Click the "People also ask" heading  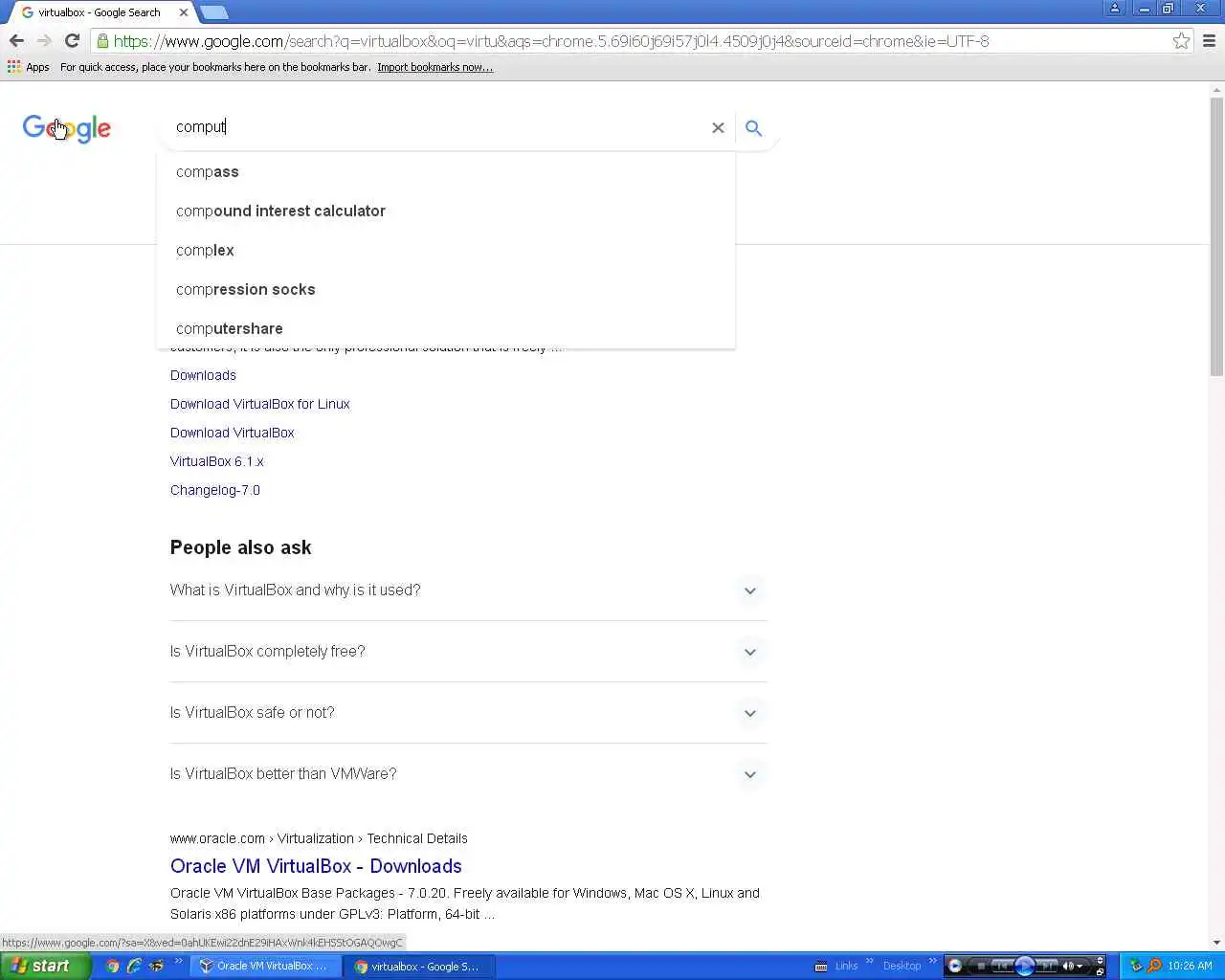pyautogui.click(x=241, y=547)
